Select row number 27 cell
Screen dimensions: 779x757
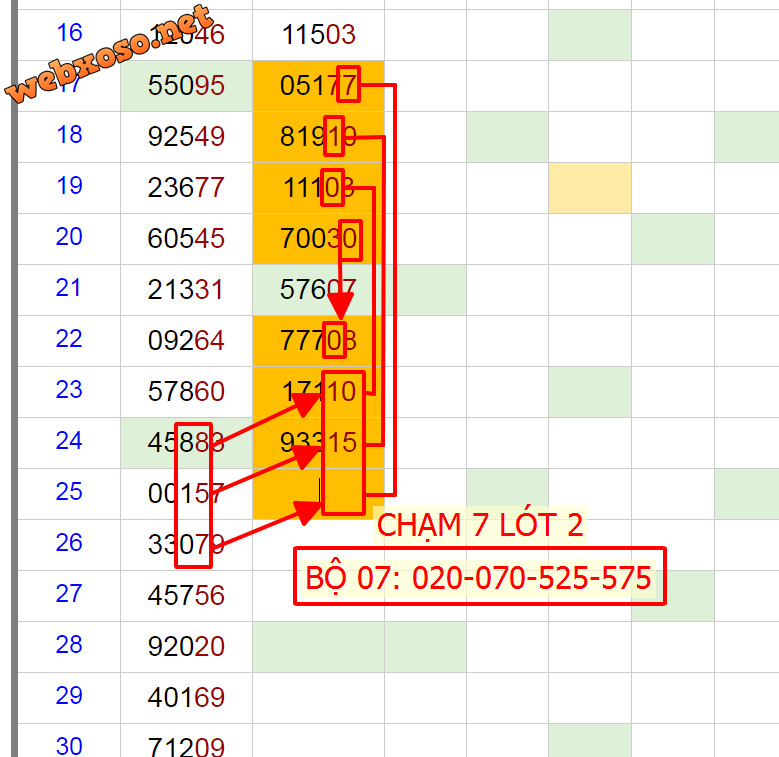click(x=69, y=596)
